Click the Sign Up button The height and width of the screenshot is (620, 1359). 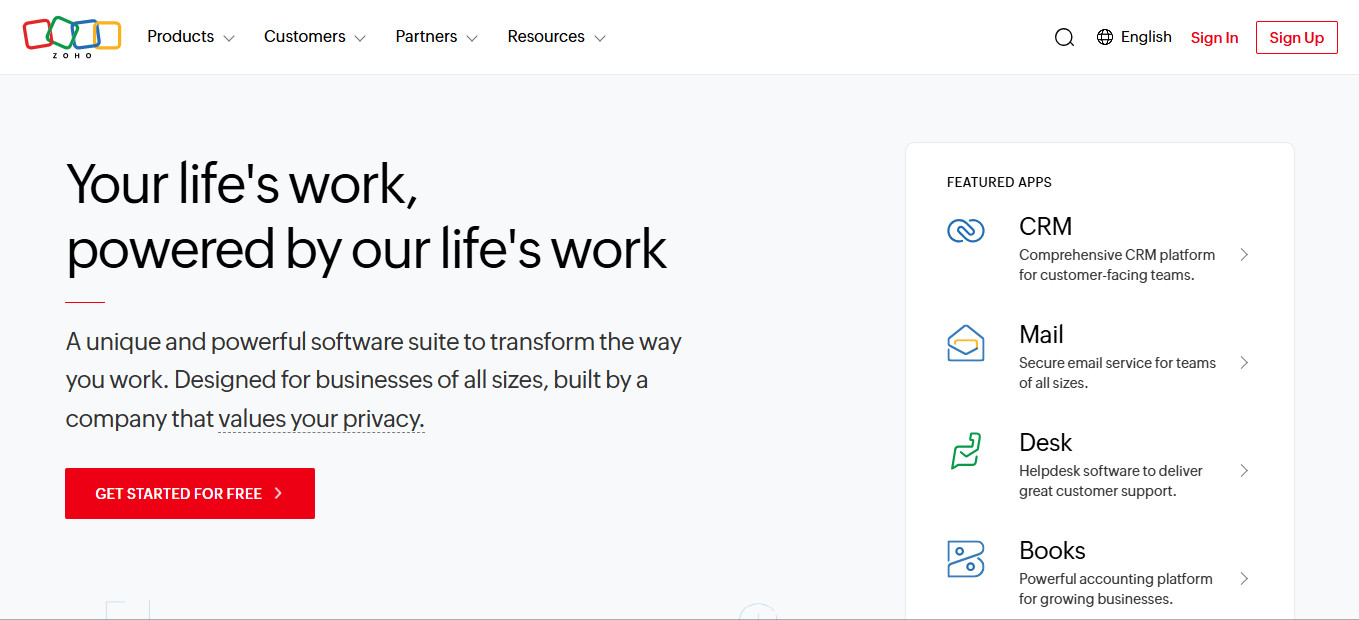click(x=1296, y=37)
